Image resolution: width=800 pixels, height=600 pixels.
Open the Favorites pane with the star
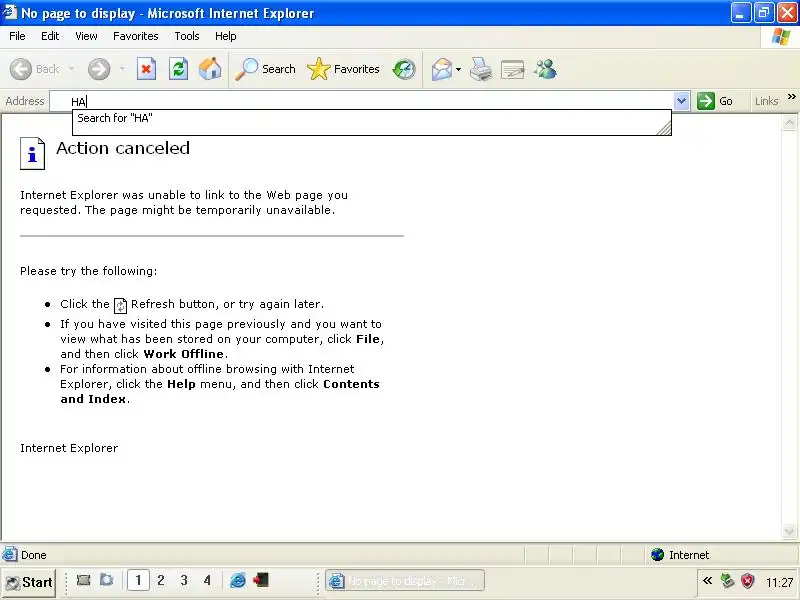[x=343, y=69]
